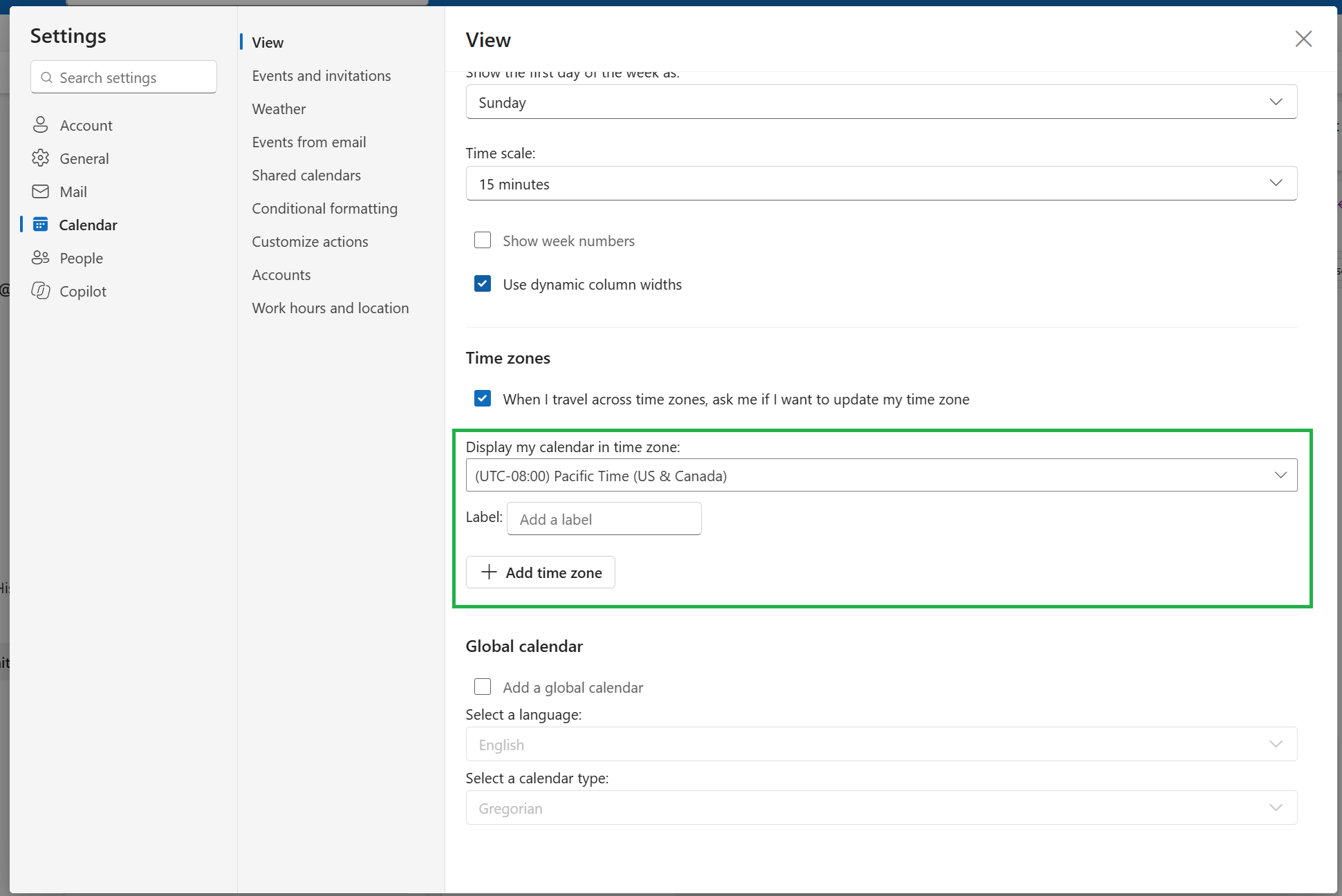Click the Search settings field

pyautogui.click(x=124, y=77)
